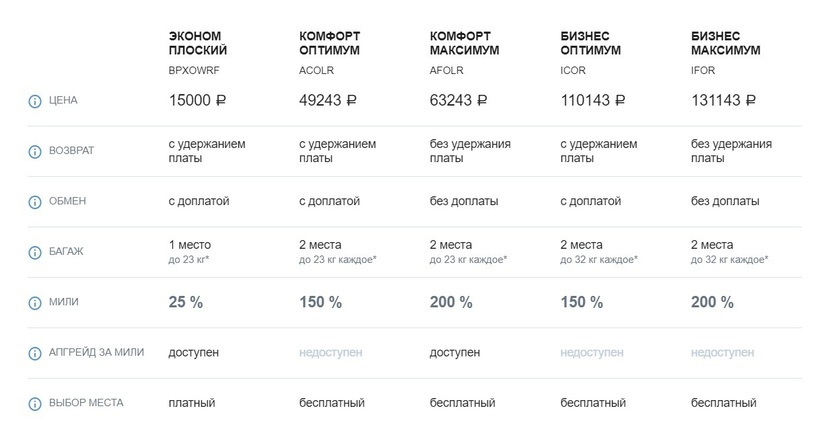Click info icon beside АПГРЕЙД ЗА МИЛИ
Image resolution: width=820 pixels, height=423 pixels.
(34, 353)
